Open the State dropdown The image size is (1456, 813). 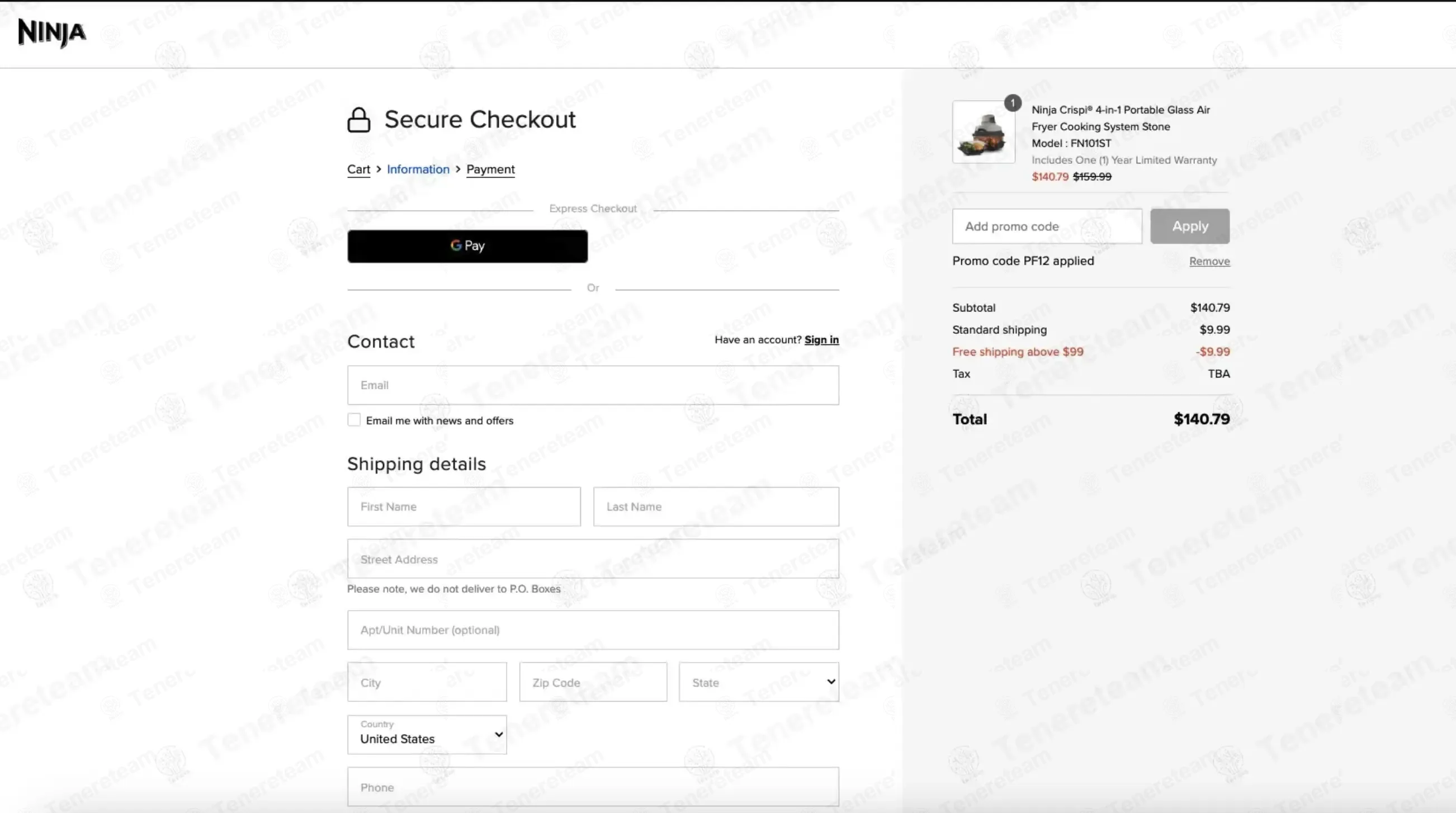point(759,682)
